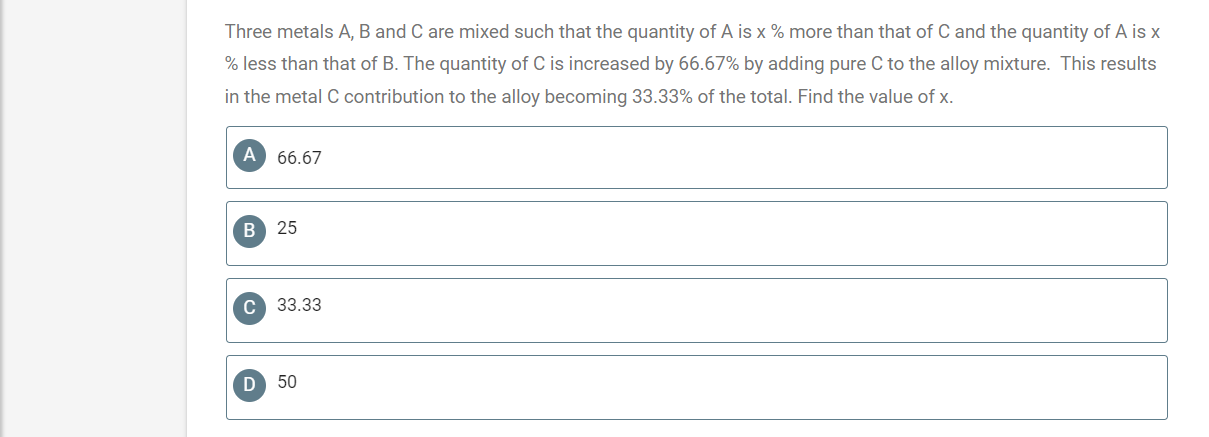Select the circular A badge icon
The image size is (1209, 437).
pyautogui.click(x=249, y=155)
